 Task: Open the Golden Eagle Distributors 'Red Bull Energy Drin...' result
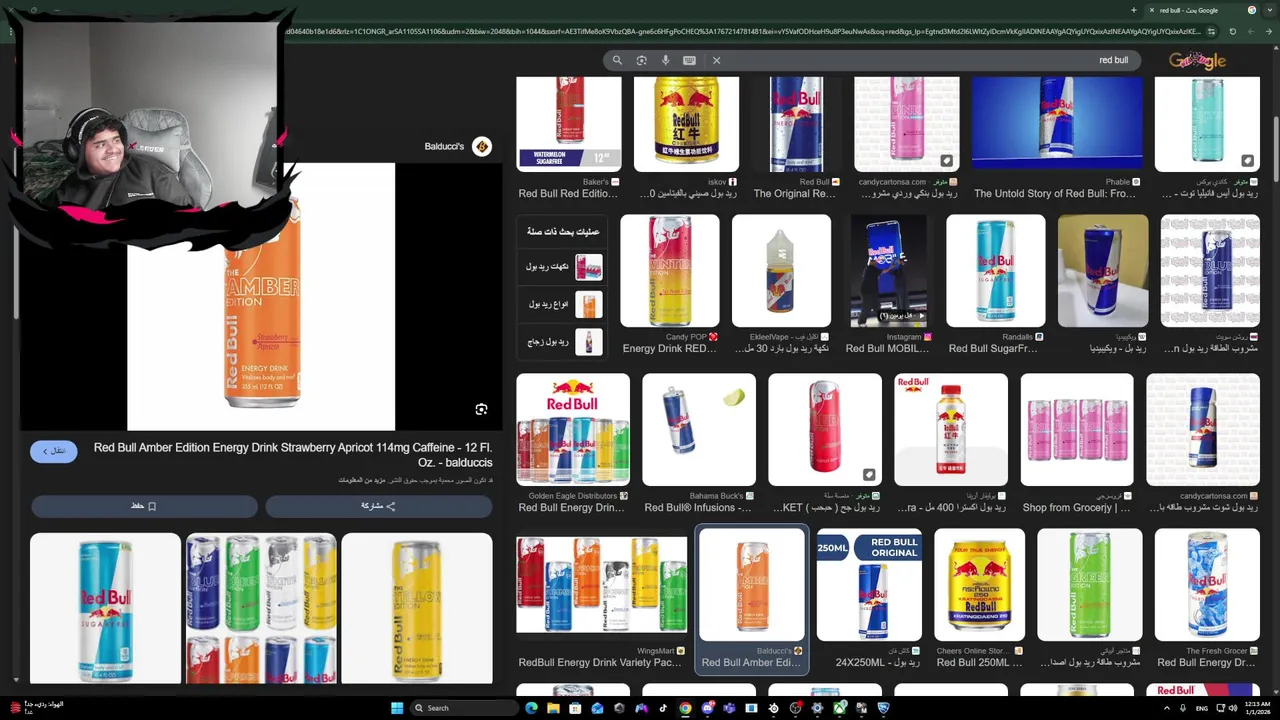tap(572, 444)
